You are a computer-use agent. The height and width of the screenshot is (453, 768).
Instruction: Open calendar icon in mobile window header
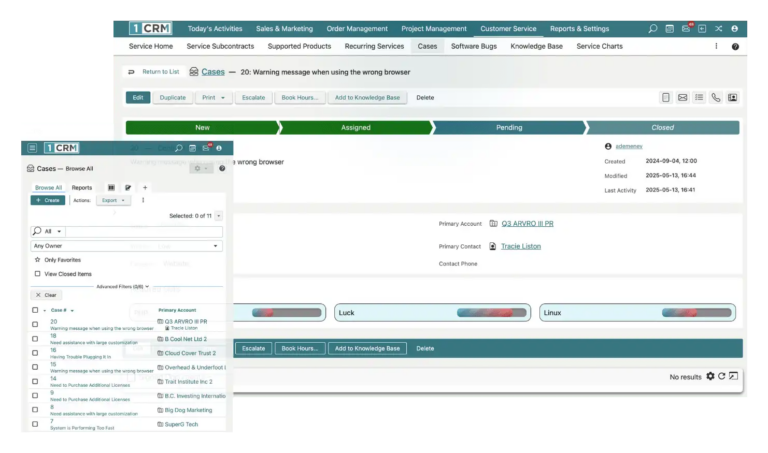coord(192,148)
